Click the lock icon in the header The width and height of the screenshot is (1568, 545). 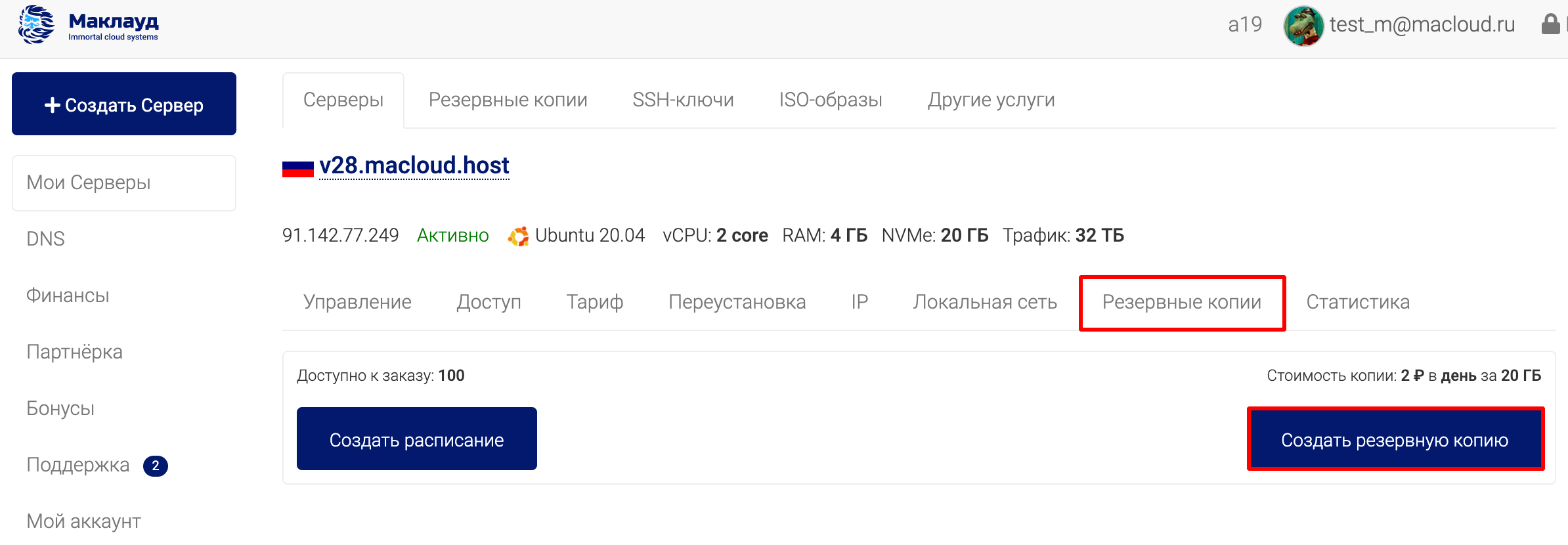[x=1550, y=24]
